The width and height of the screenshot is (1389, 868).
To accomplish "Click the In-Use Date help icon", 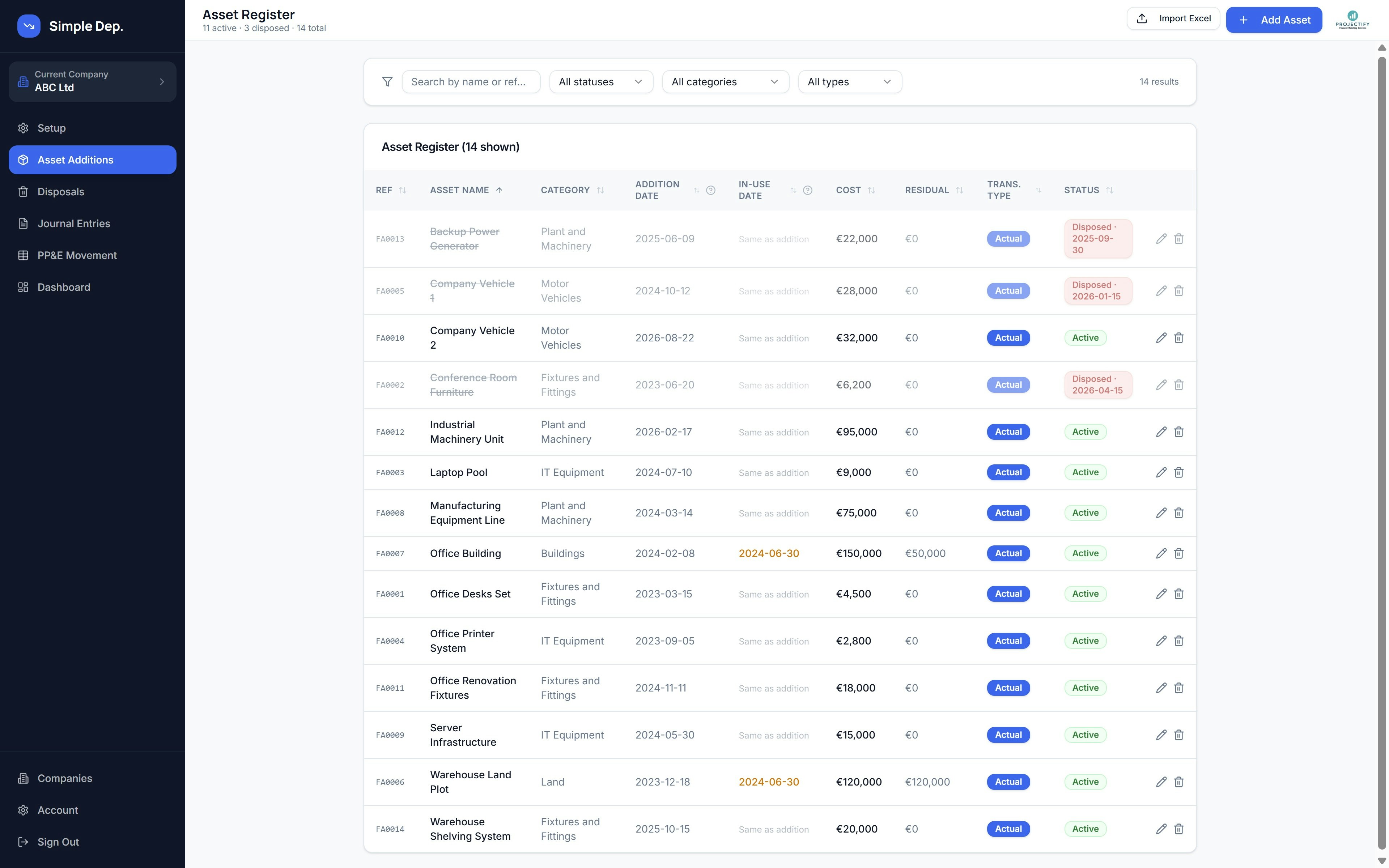I will click(808, 190).
